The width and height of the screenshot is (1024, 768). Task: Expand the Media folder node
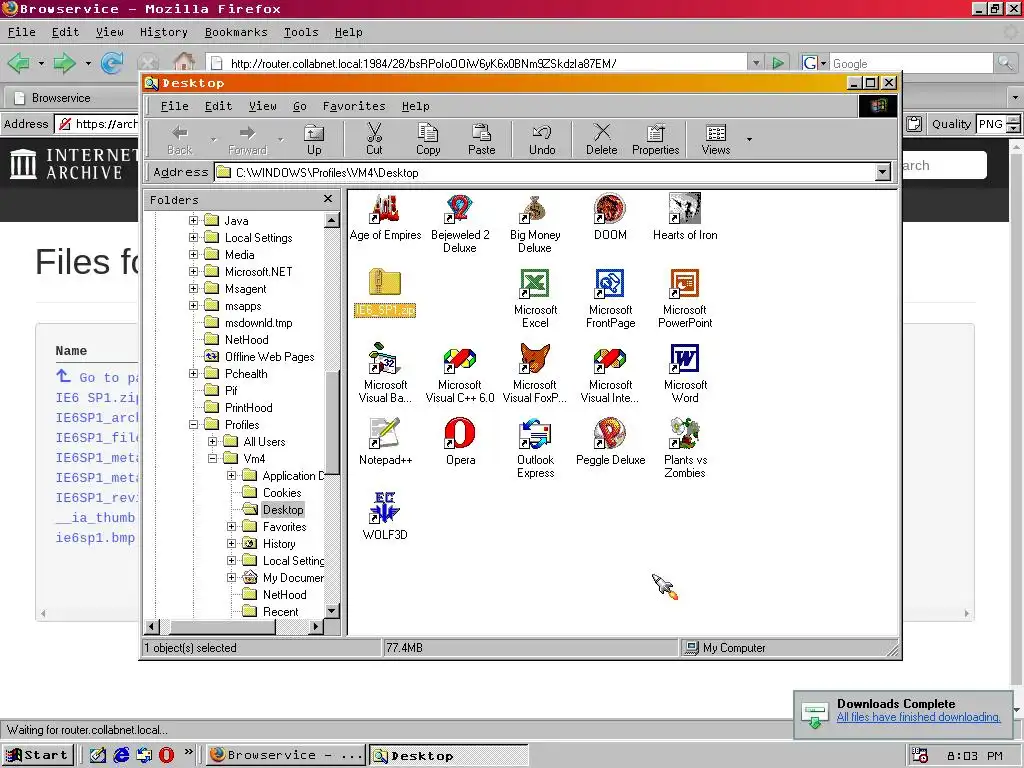click(193, 255)
